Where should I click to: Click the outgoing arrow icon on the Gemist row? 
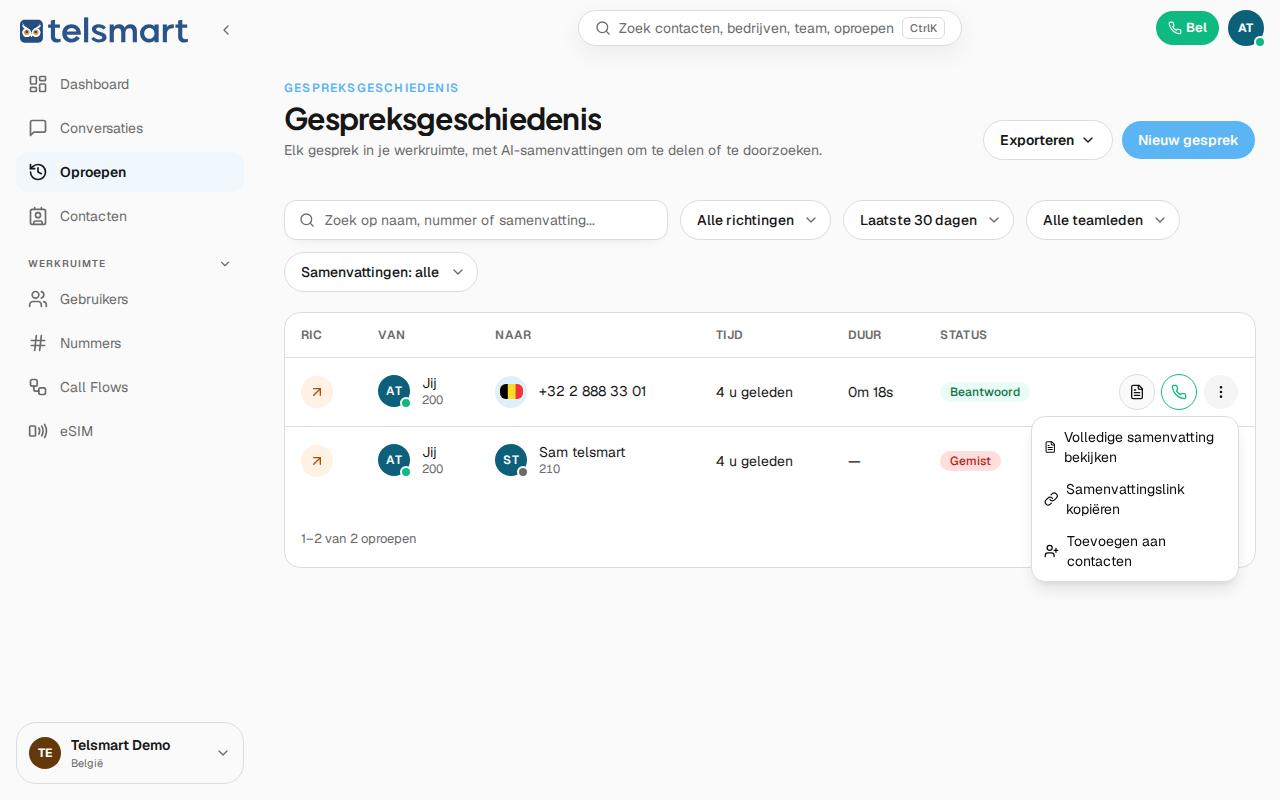tap(317, 461)
